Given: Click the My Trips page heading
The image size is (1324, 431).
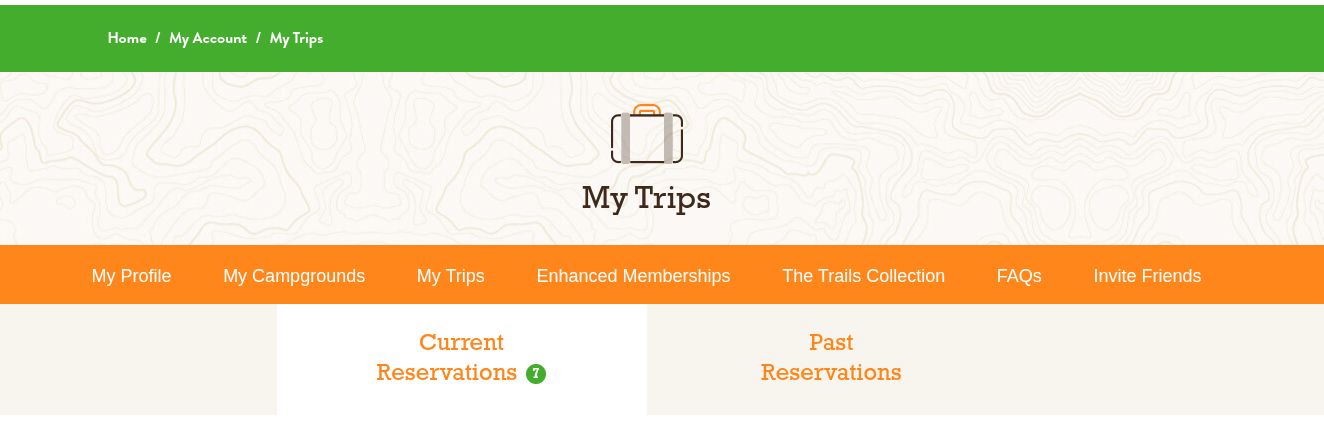Looking at the screenshot, I should point(646,198).
